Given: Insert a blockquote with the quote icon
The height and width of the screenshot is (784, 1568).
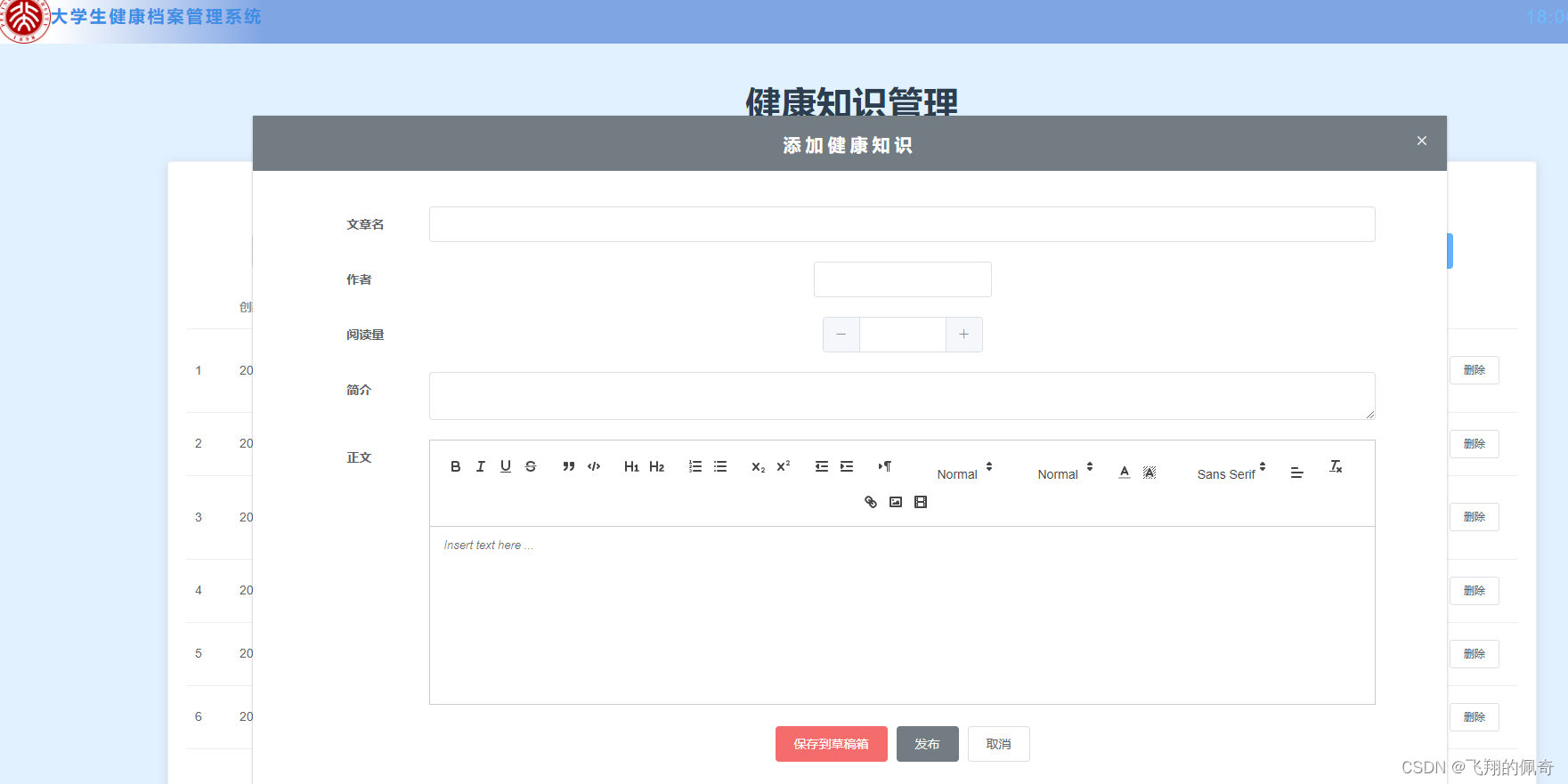Looking at the screenshot, I should pos(569,466).
